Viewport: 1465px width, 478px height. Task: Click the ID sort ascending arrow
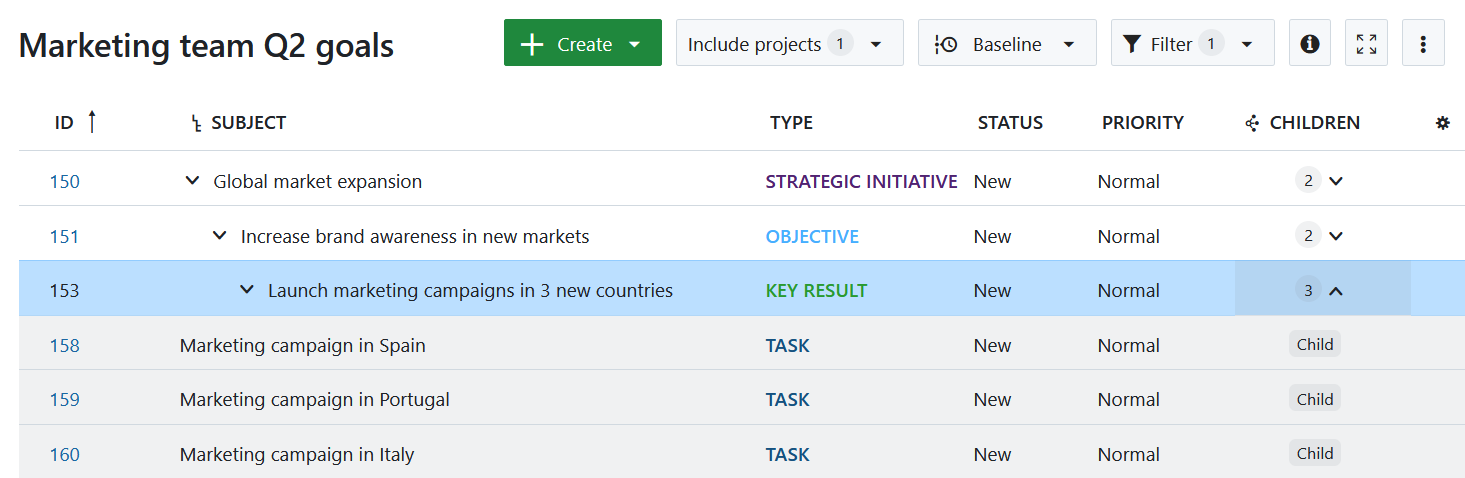tap(92, 122)
